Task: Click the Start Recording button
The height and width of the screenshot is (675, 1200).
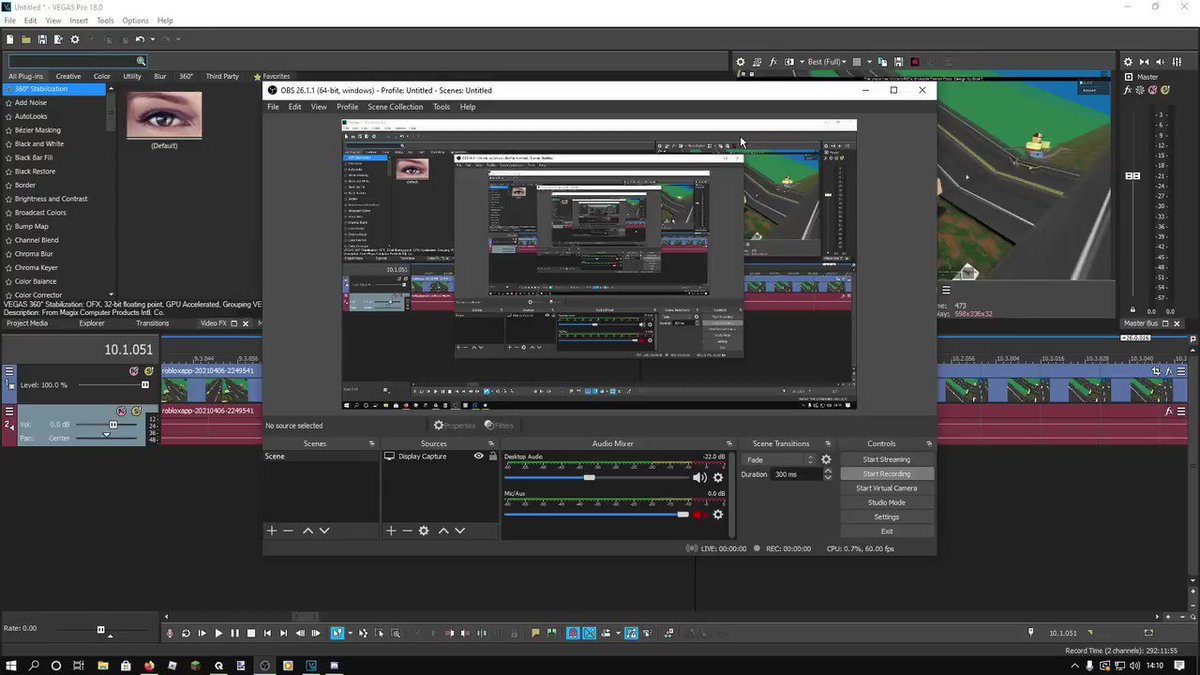Action: point(887,474)
